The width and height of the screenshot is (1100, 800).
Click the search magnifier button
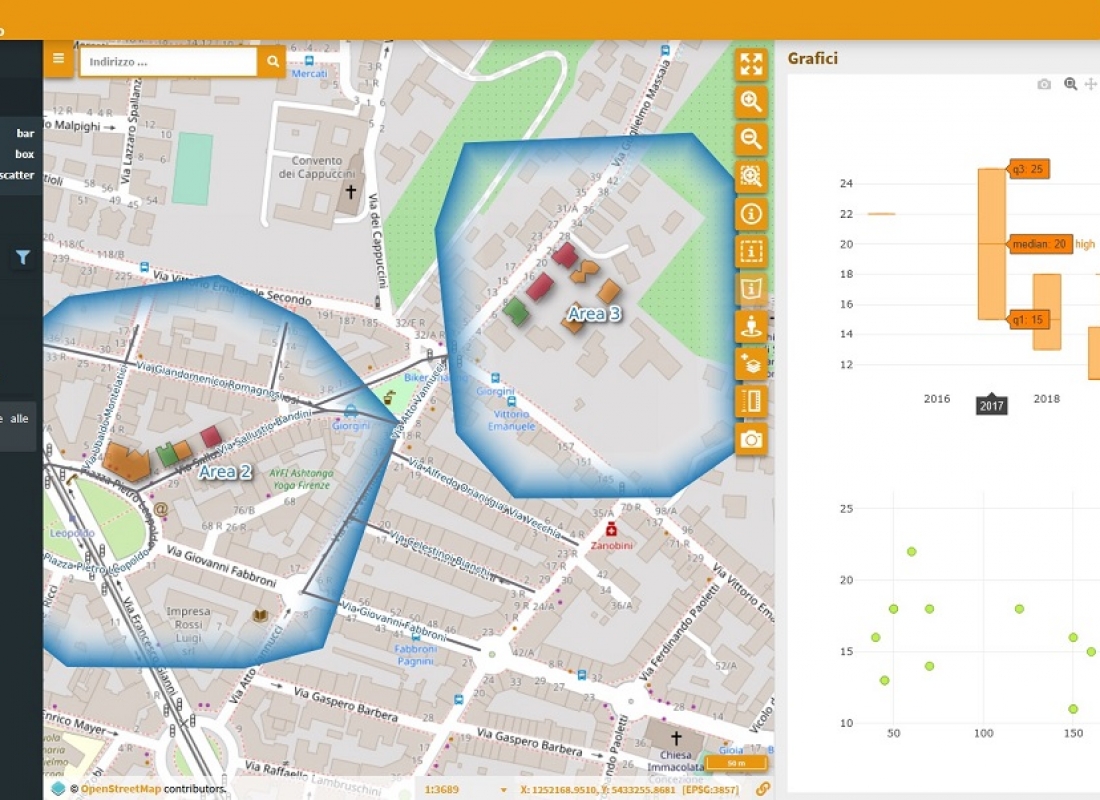tap(272, 62)
